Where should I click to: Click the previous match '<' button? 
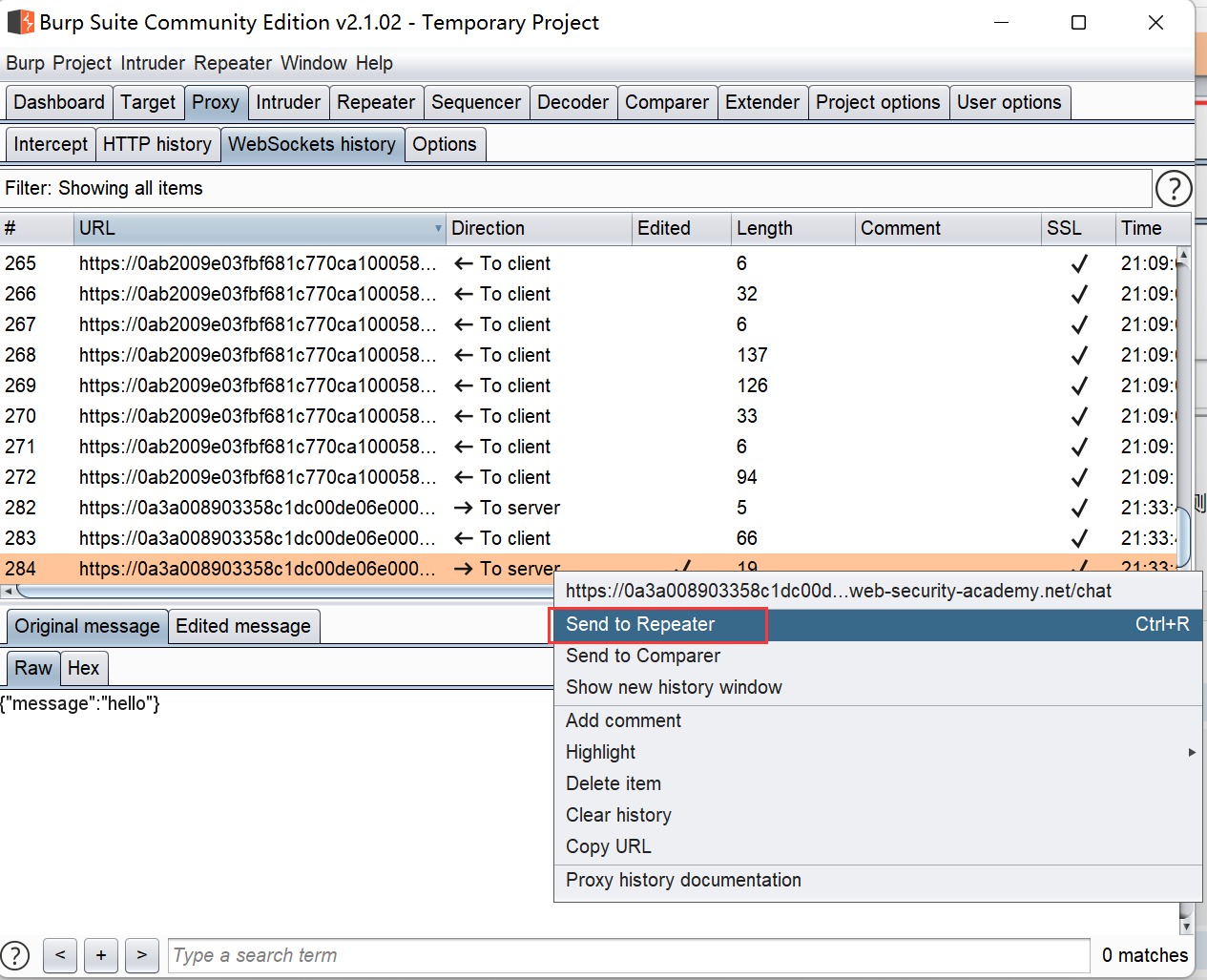[x=60, y=955]
